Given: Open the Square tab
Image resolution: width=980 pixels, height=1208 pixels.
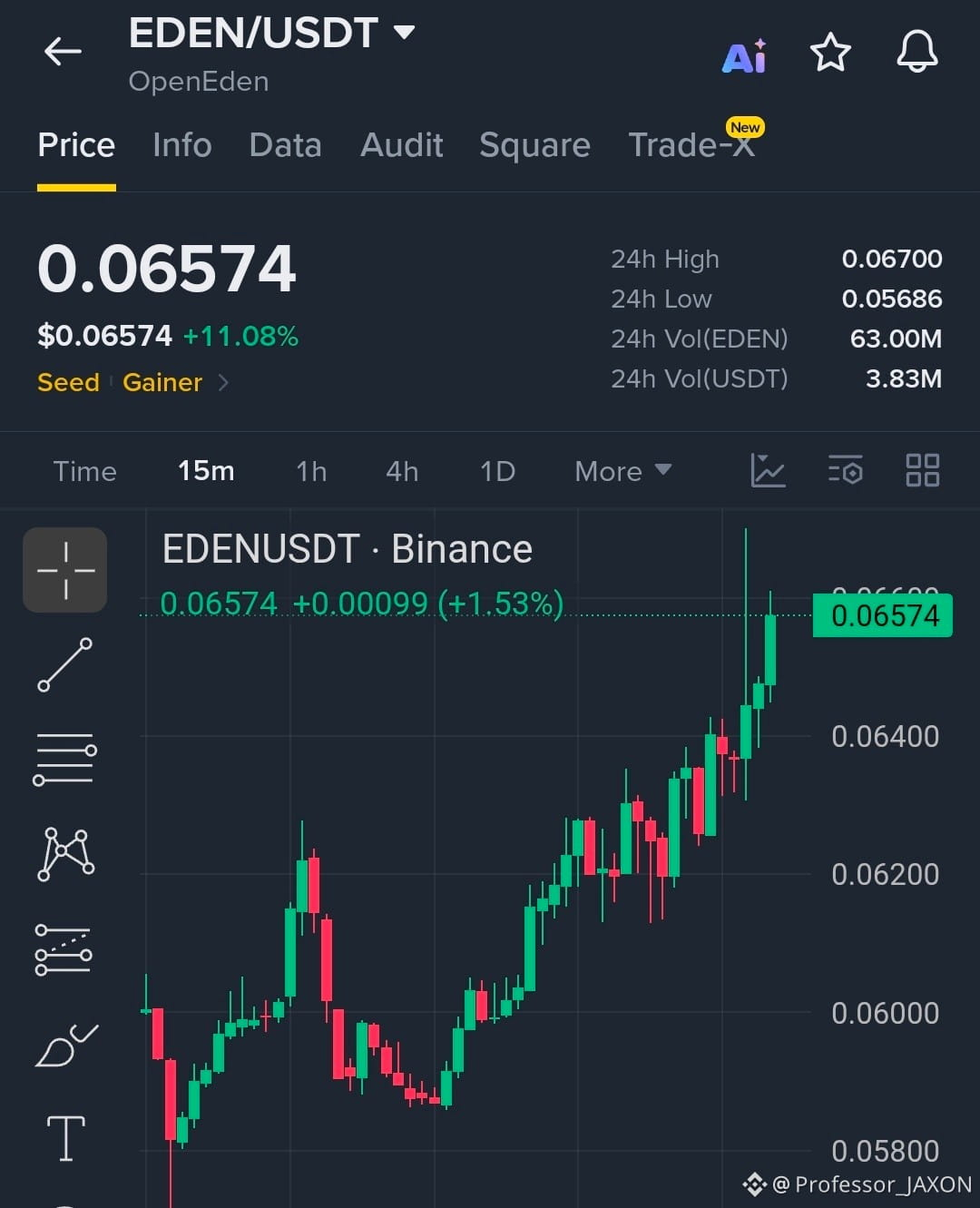Looking at the screenshot, I should click(x=534, y=145).
